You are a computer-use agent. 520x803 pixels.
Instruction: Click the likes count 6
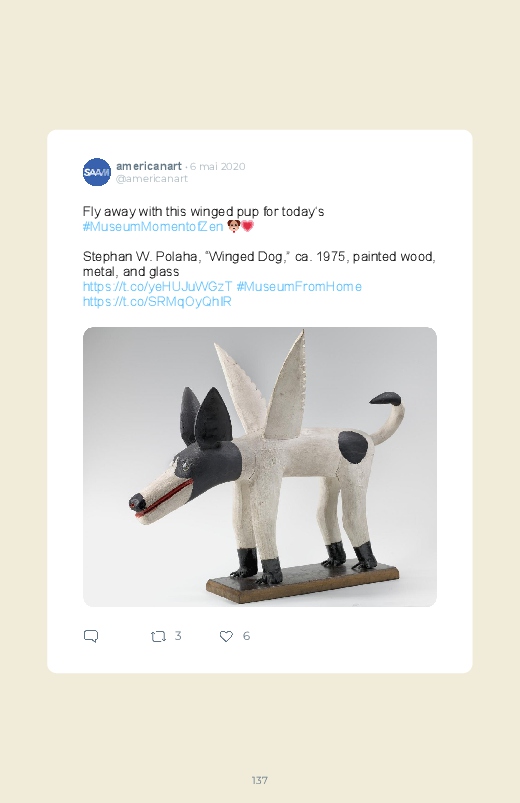point(246,636)
